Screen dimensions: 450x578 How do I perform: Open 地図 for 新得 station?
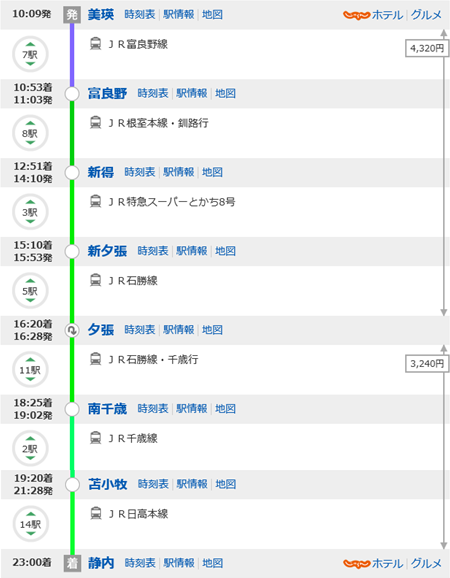tap(212, 172)
